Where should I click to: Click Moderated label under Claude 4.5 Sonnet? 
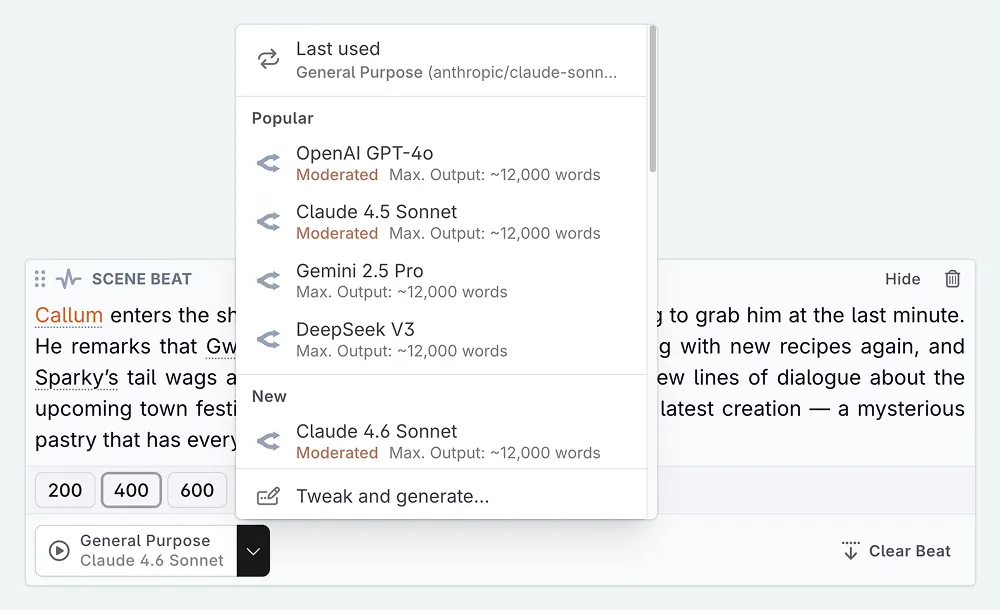[337, 234]
